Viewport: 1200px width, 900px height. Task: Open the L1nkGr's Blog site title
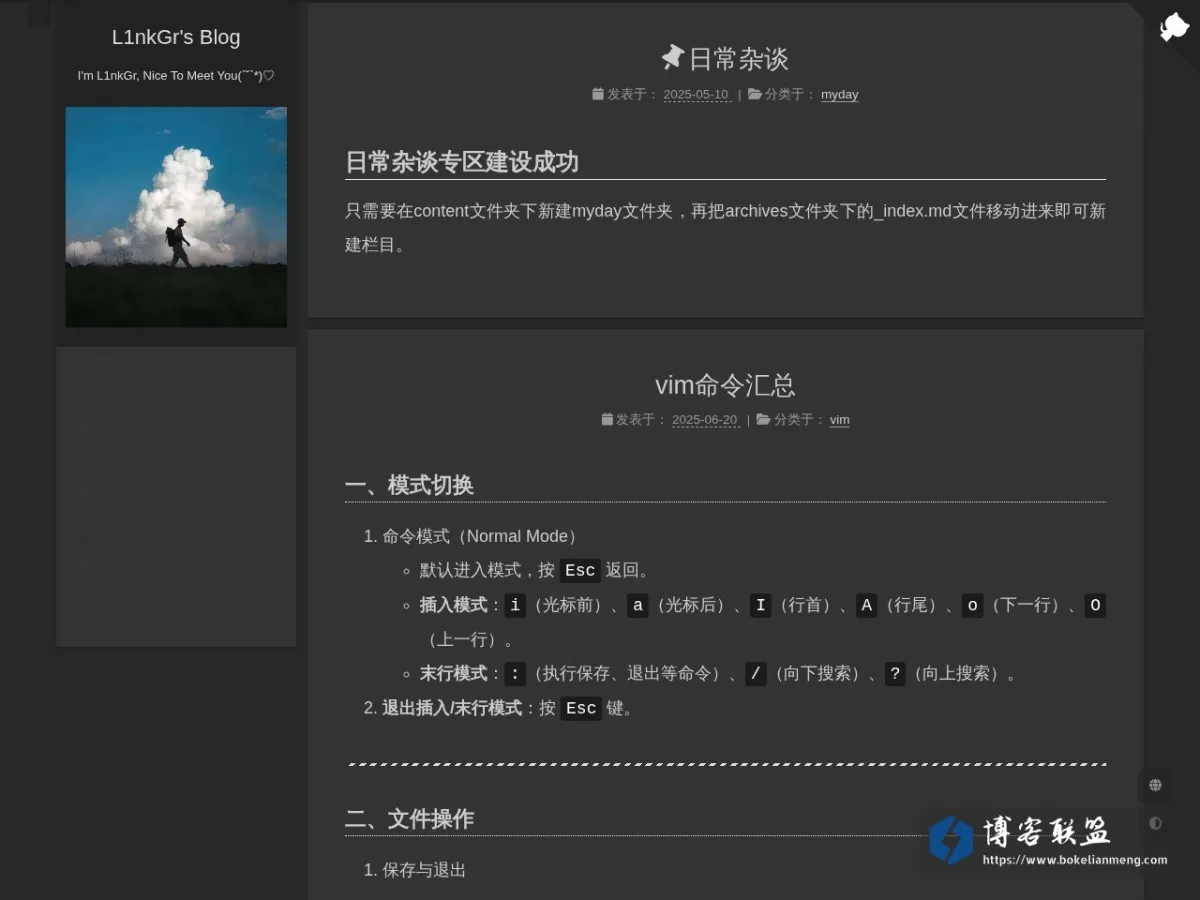click(176, 37)
